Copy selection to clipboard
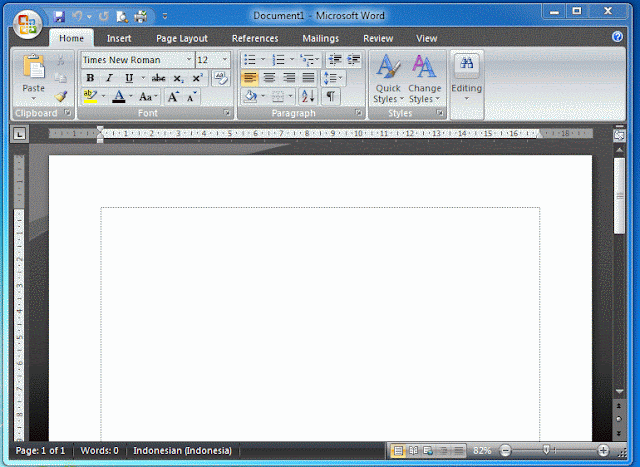Screen dimensions: 640x467 60,78
